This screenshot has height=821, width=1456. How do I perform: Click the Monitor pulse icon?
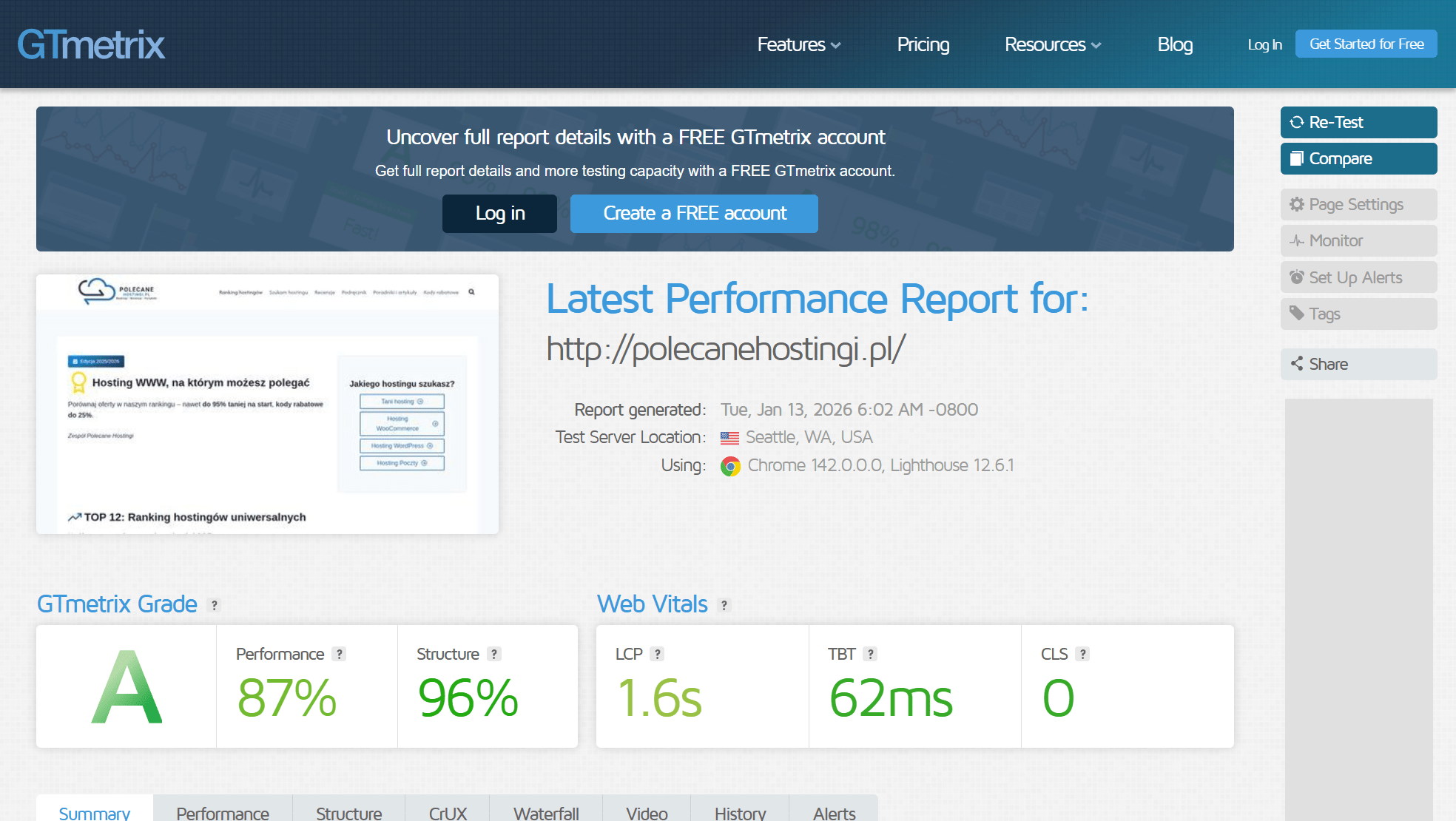pyautogui.click(x=1296, y=241)
